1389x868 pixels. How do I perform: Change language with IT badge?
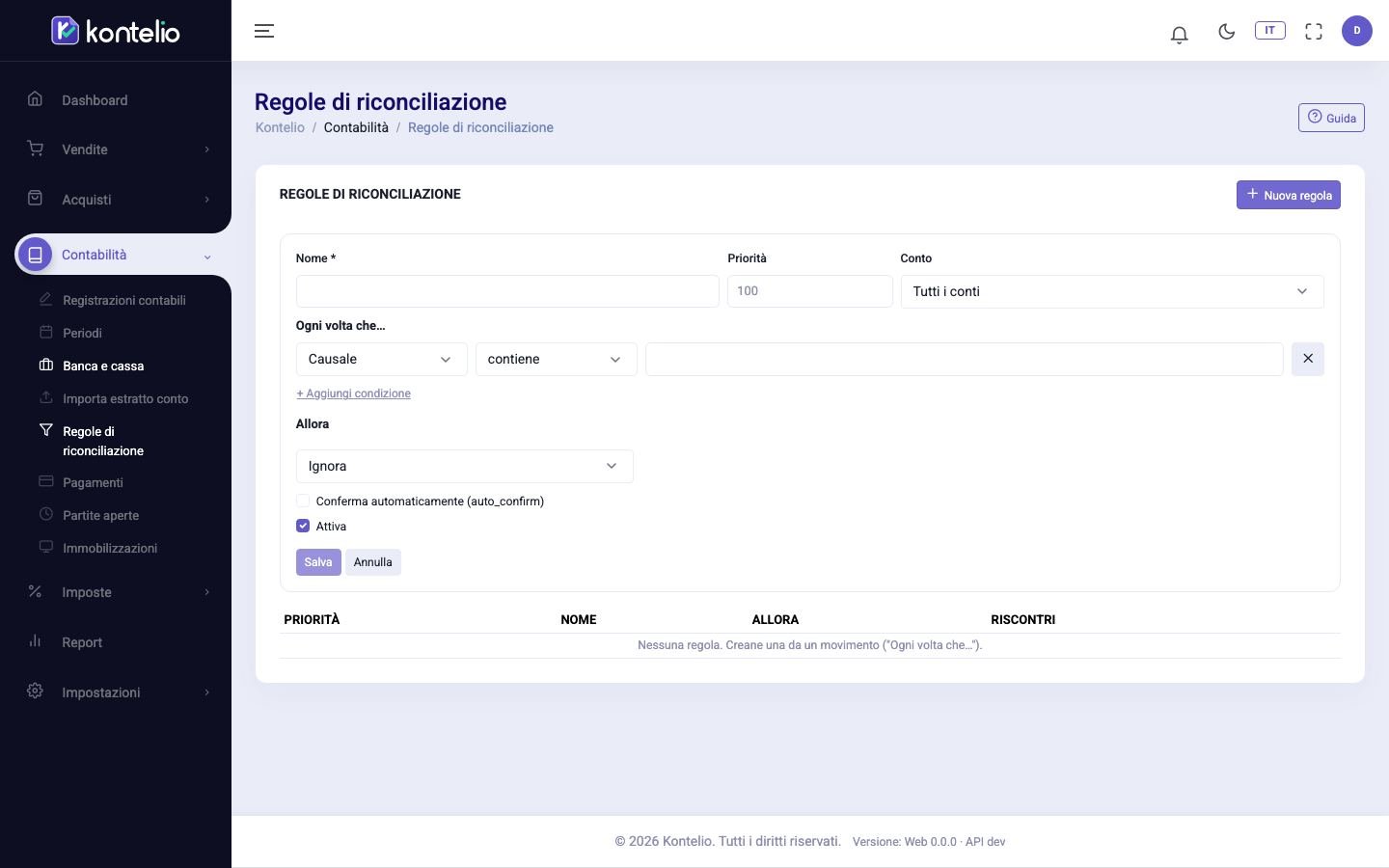coord(1270,30)
